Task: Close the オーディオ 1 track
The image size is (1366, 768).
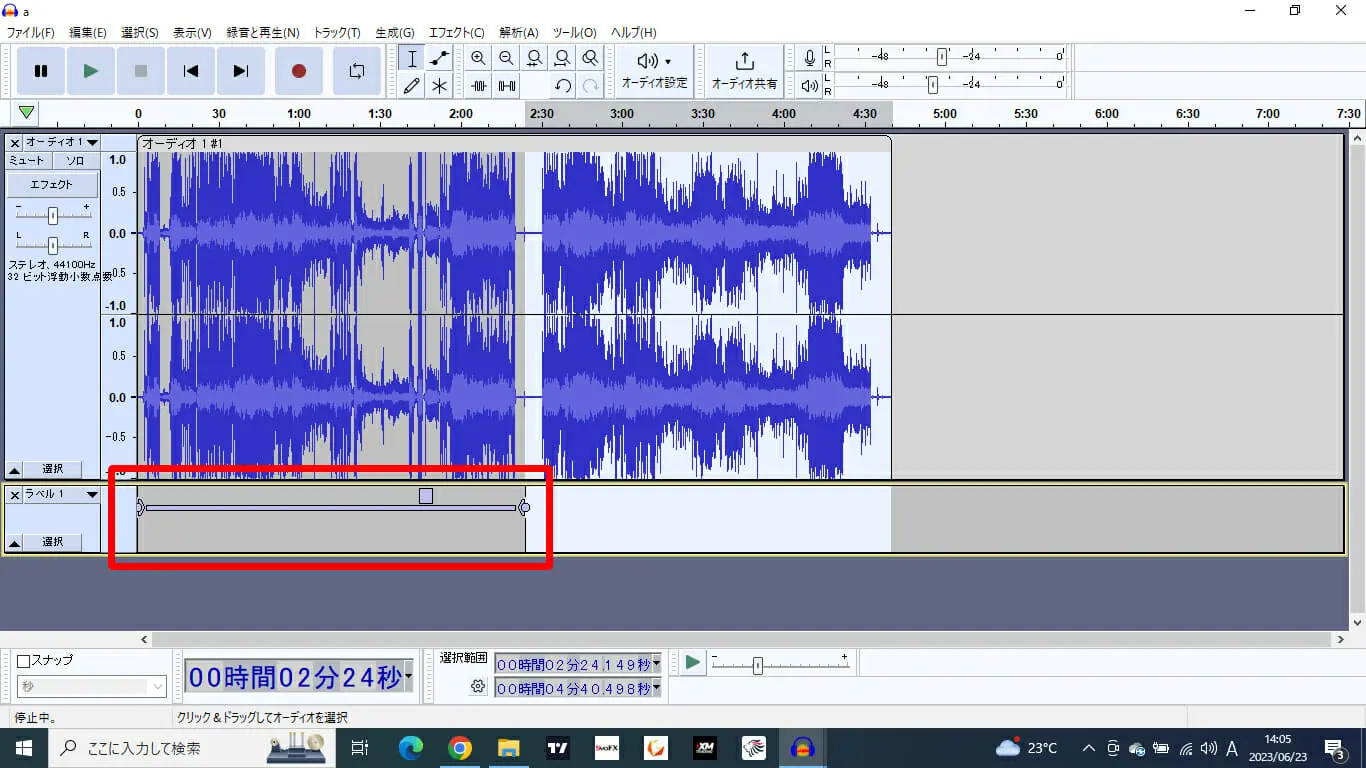Action: tap(15, 143)
